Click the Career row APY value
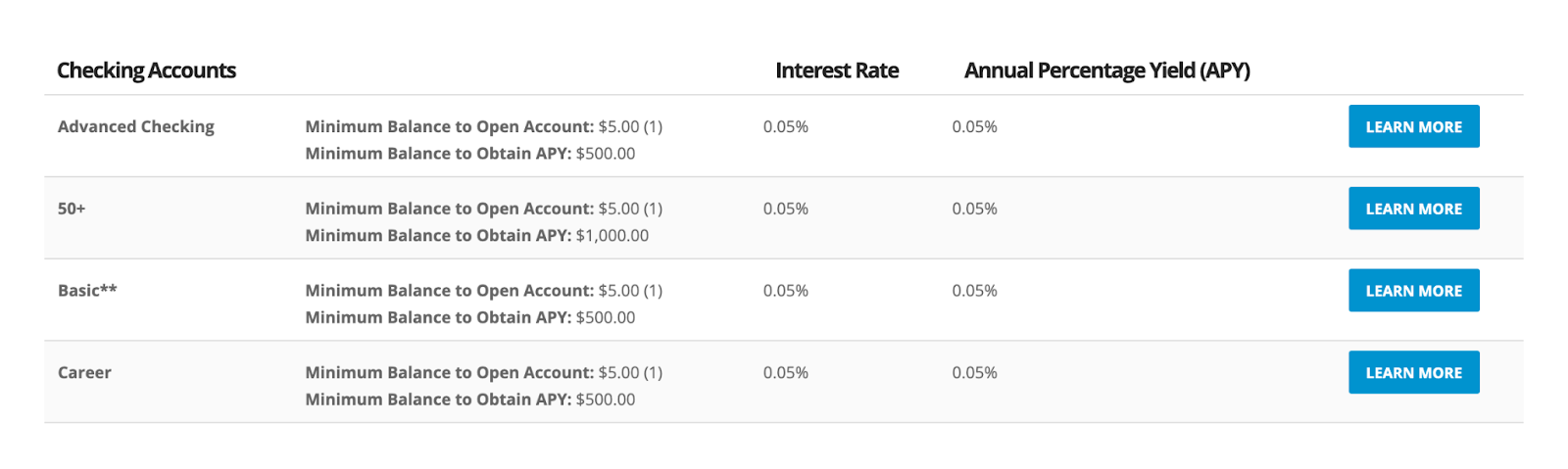1568x469 pixels. (975, 373)
